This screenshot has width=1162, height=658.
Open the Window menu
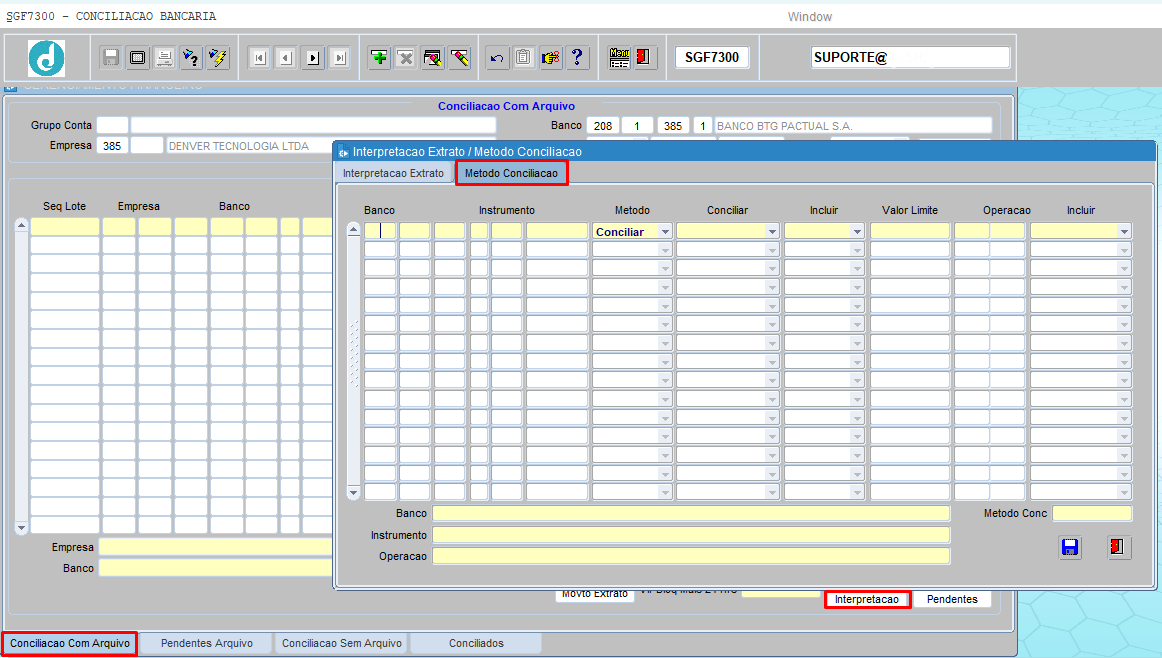(809, 16)
